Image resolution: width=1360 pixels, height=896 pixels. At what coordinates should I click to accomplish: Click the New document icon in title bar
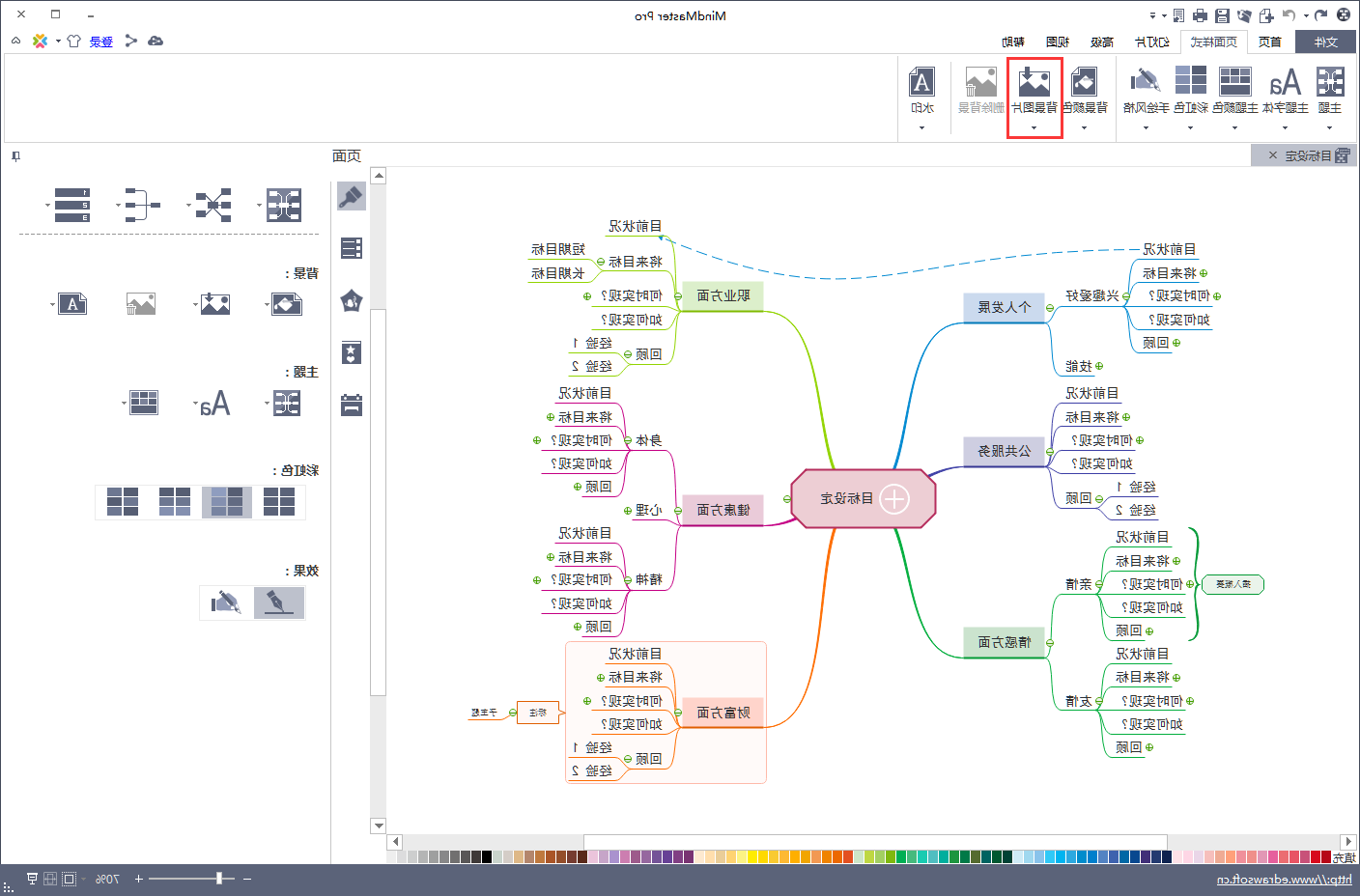coord(1266,15)
